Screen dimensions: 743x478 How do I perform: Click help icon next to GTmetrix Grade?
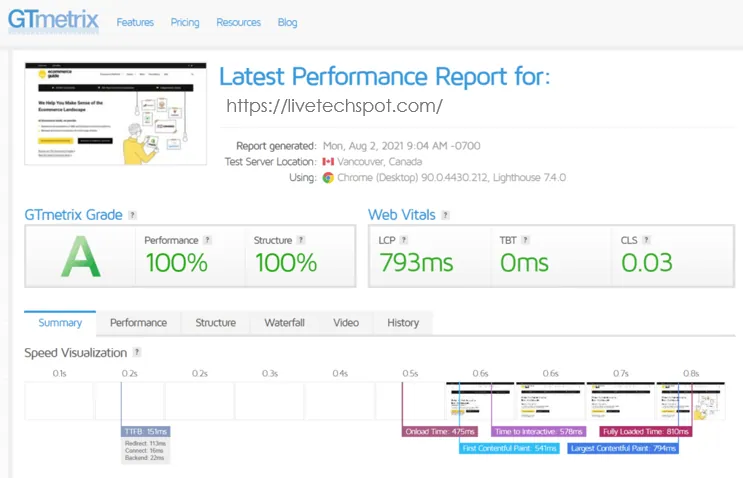pos(132,215)
